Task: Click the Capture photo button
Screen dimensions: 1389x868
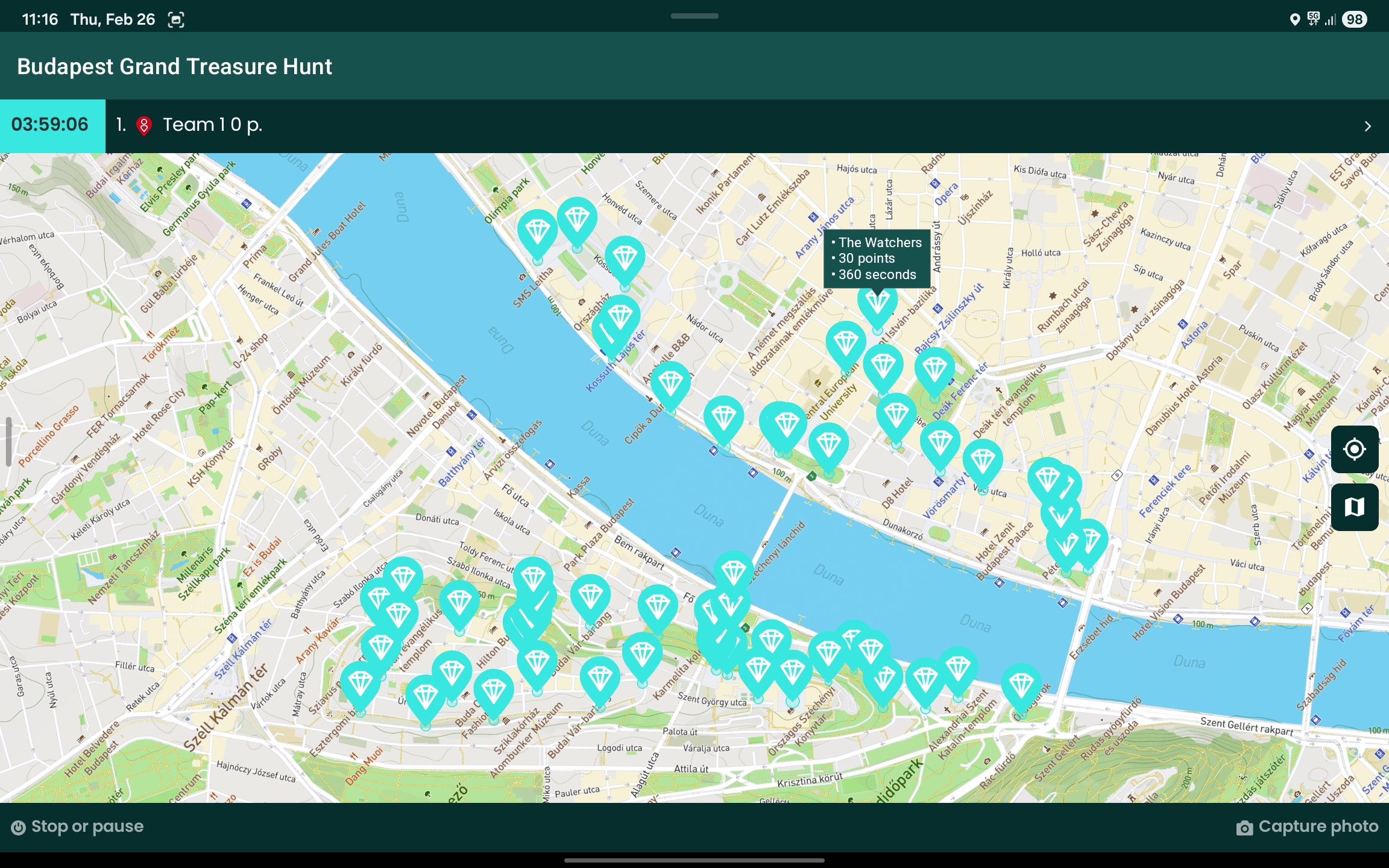Action: point(1307,827)
